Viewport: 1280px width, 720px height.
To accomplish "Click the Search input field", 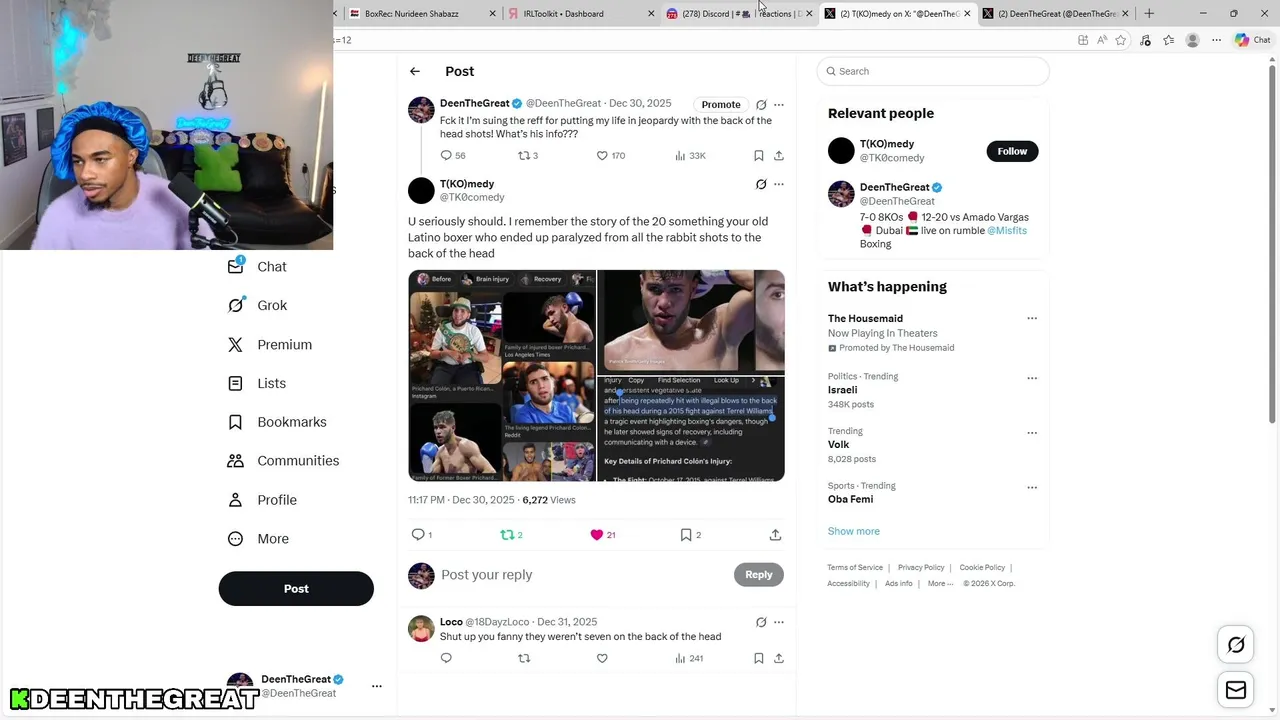I will click(933, 71).
